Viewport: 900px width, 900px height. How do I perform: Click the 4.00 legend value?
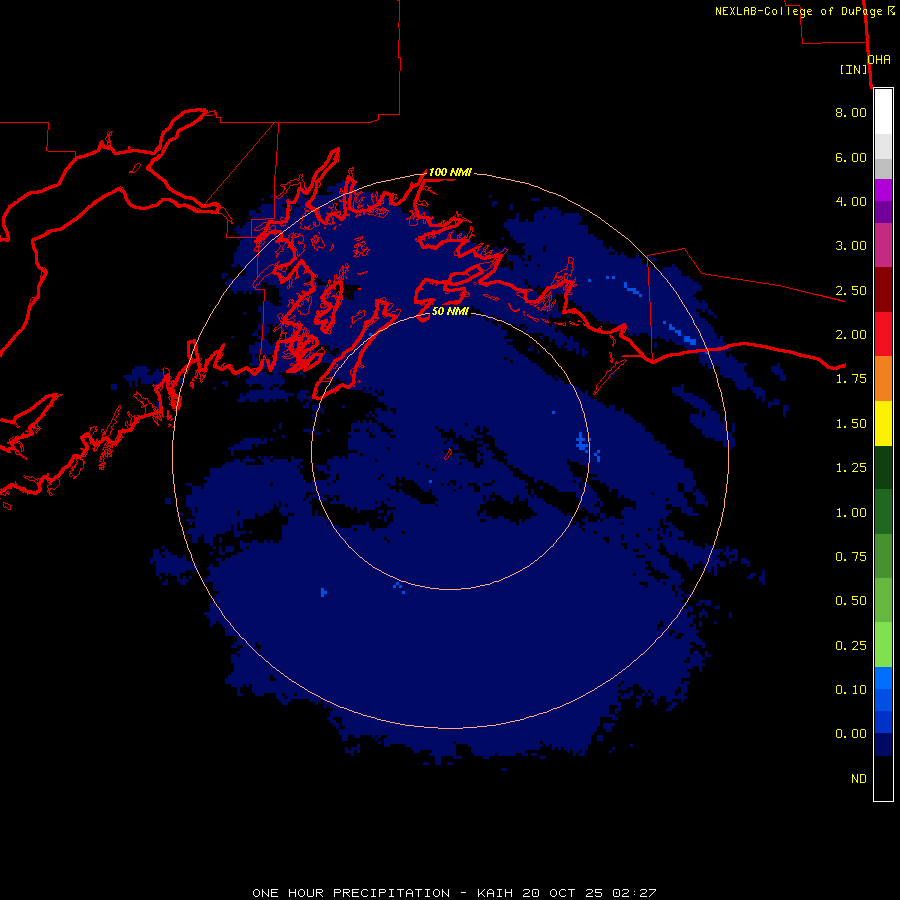click(x=851, y=201)
